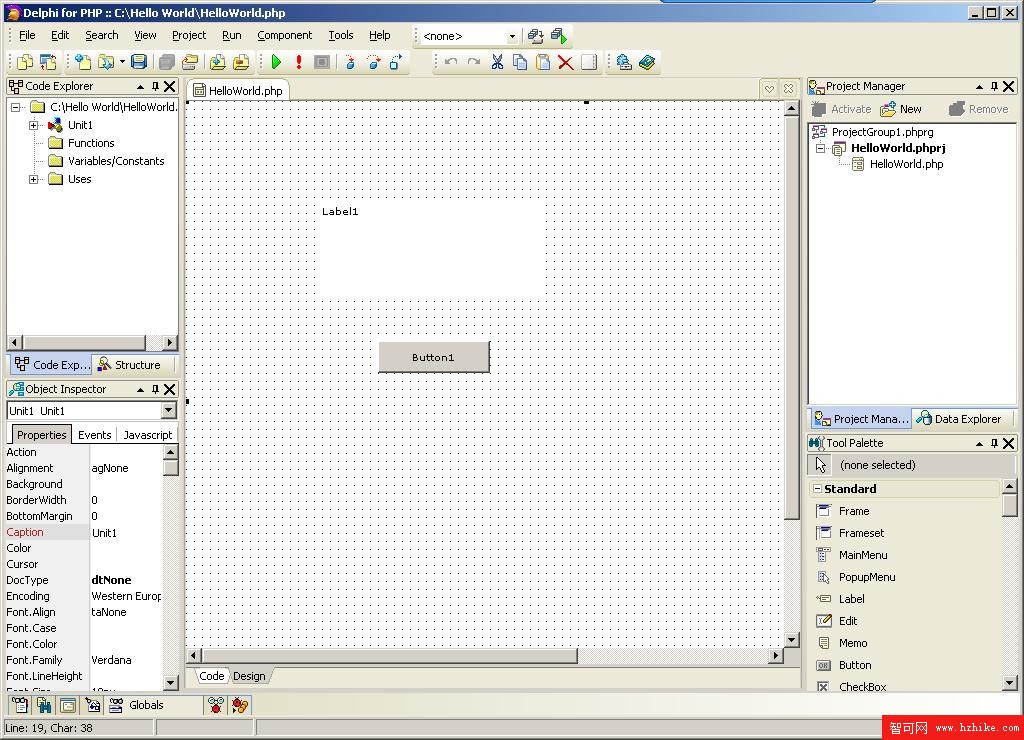Switch to the Code tab below the designer
Screen dimensions: 1024x740
coord(212,676)
